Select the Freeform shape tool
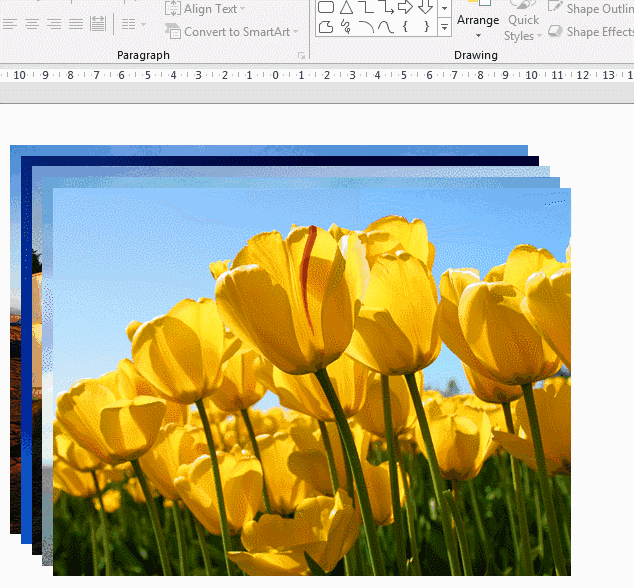Screen dimensions: 634x588 click(x=326, y=27)
